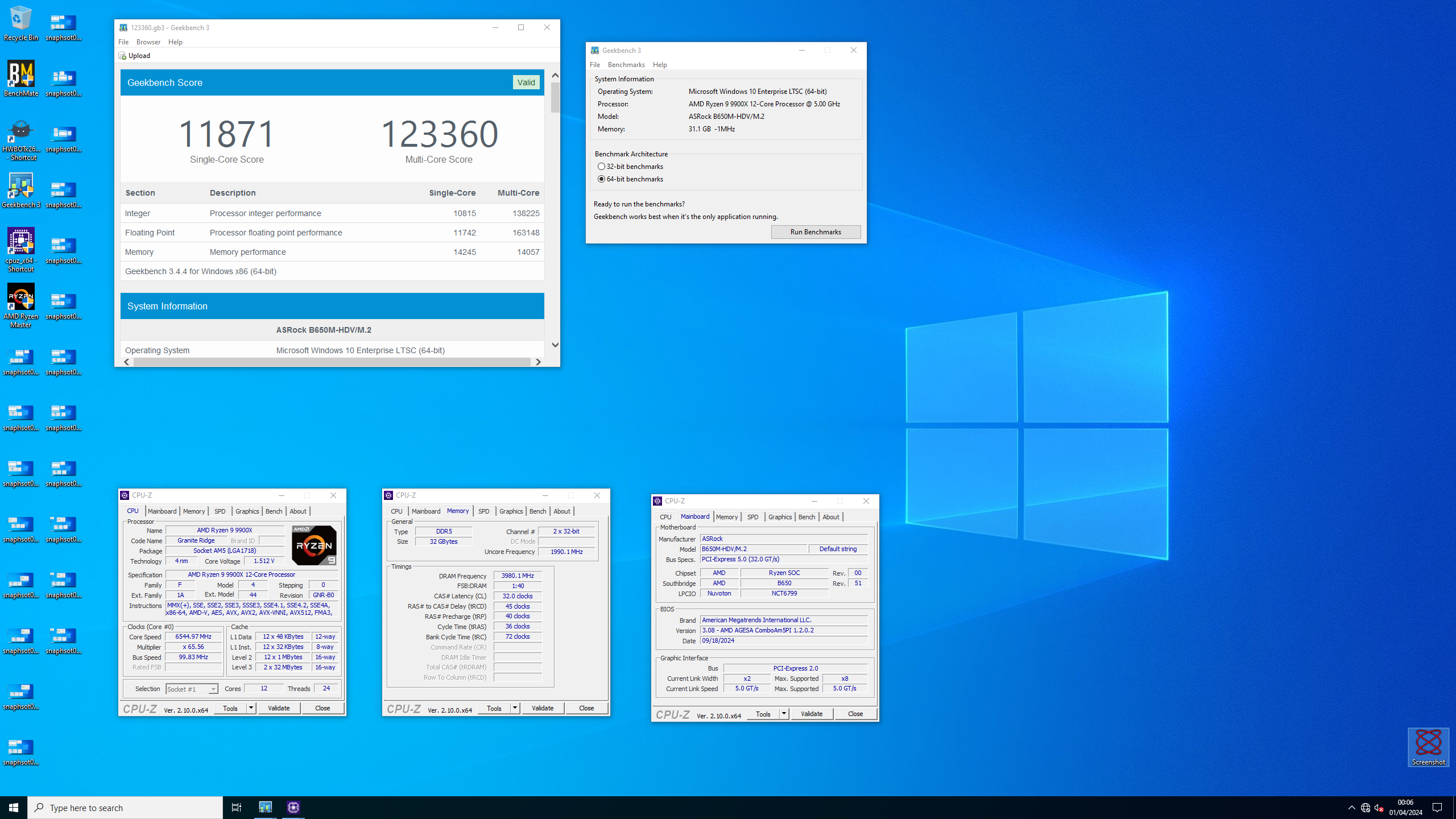Launch AMD Ryzen Master icon

(x=21, y=306)
